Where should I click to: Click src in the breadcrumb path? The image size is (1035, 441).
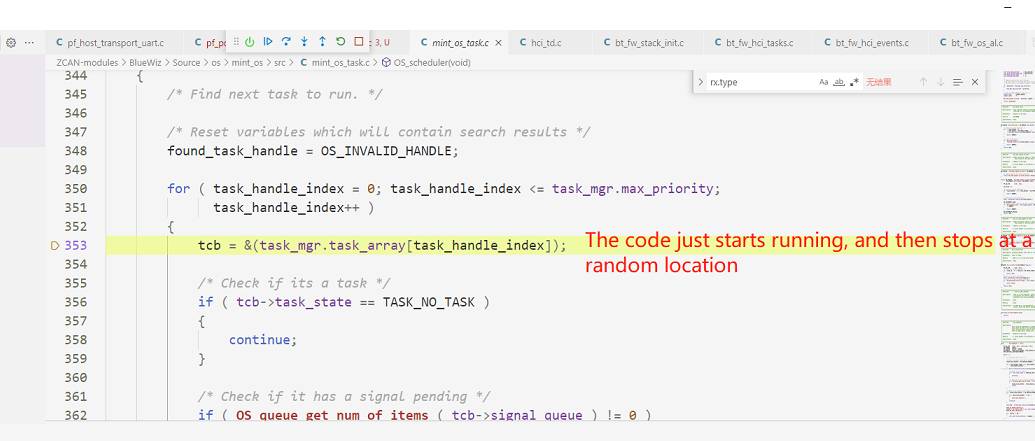coord(280,63)
